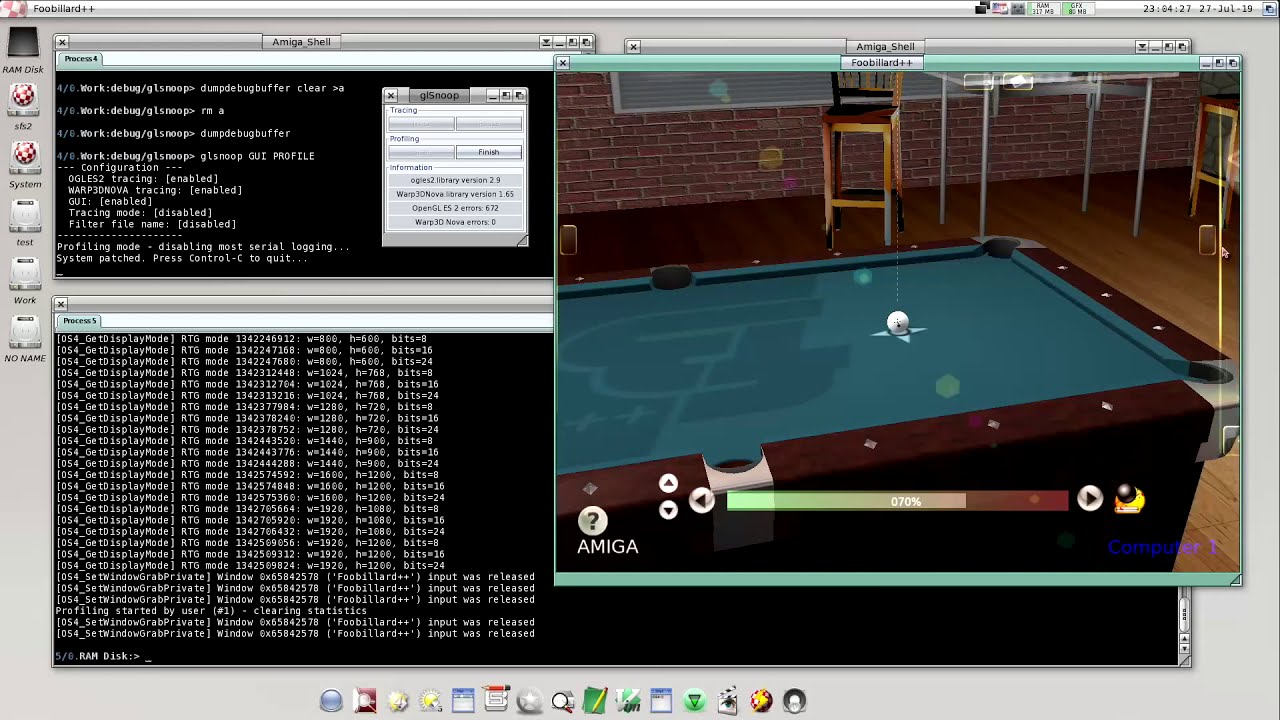Image resolution: width=1280 pixels, height=720 pixels.
Task: Click the AMIGA player name label
Action: pos(607,547)
